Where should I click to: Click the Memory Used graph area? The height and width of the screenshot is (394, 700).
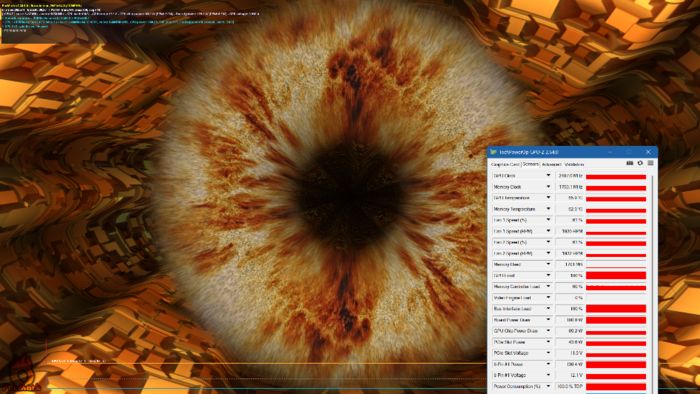[x=616, y=265]
